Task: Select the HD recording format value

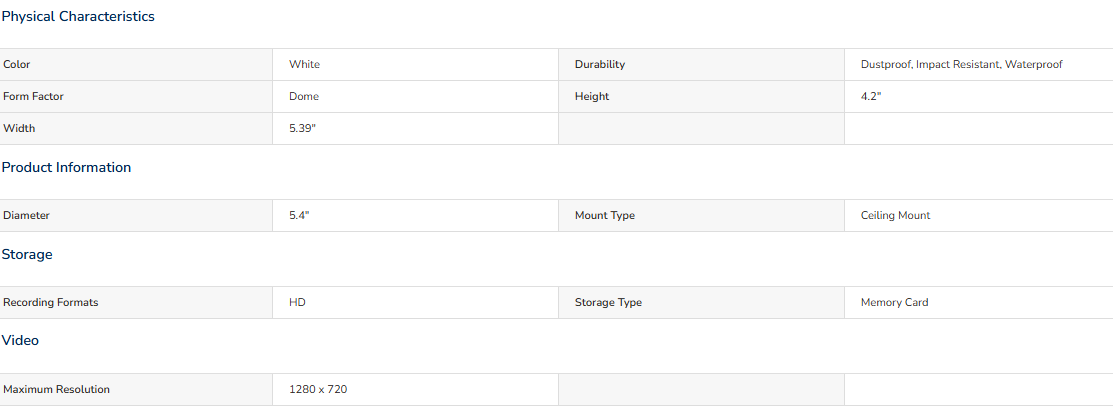Action: pos(297,302)
